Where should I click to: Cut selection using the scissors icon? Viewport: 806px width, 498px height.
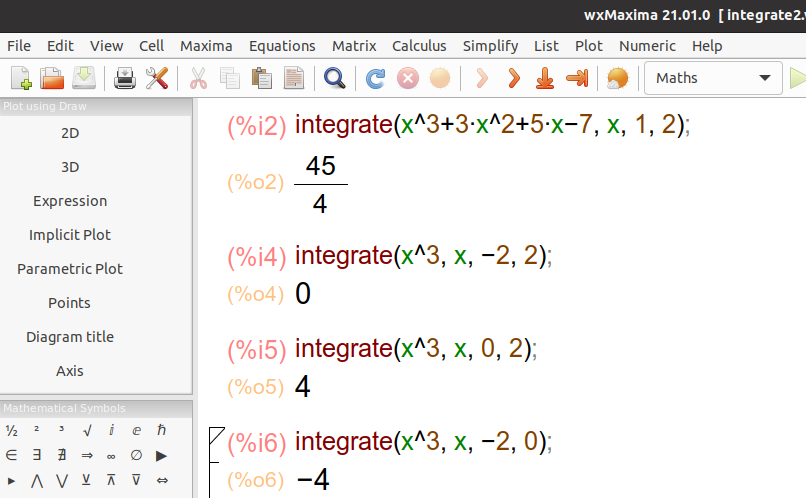tap(198, 78)
